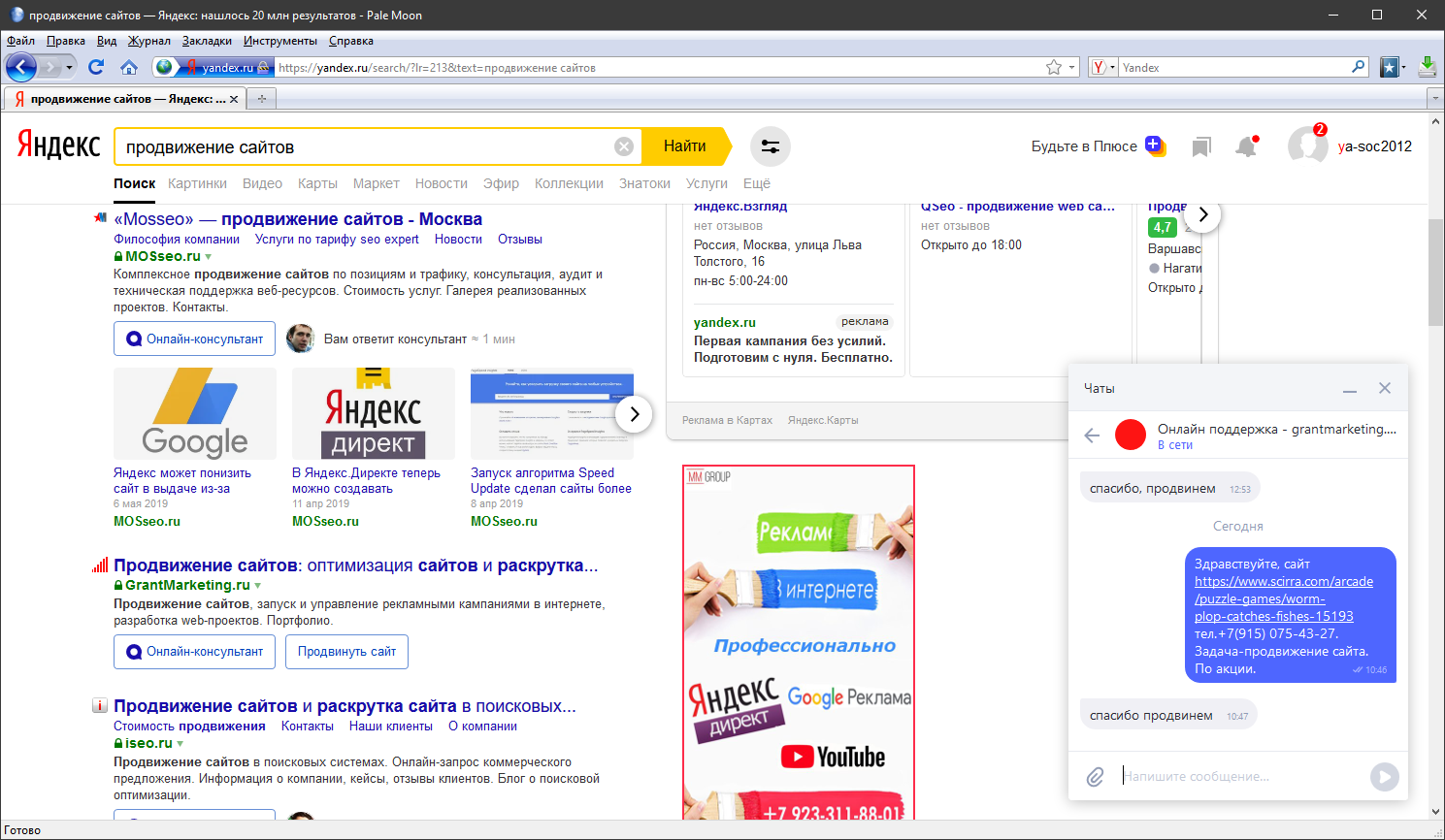
Task: Show next map organizations with arrow
Action: coord(1202,214)
